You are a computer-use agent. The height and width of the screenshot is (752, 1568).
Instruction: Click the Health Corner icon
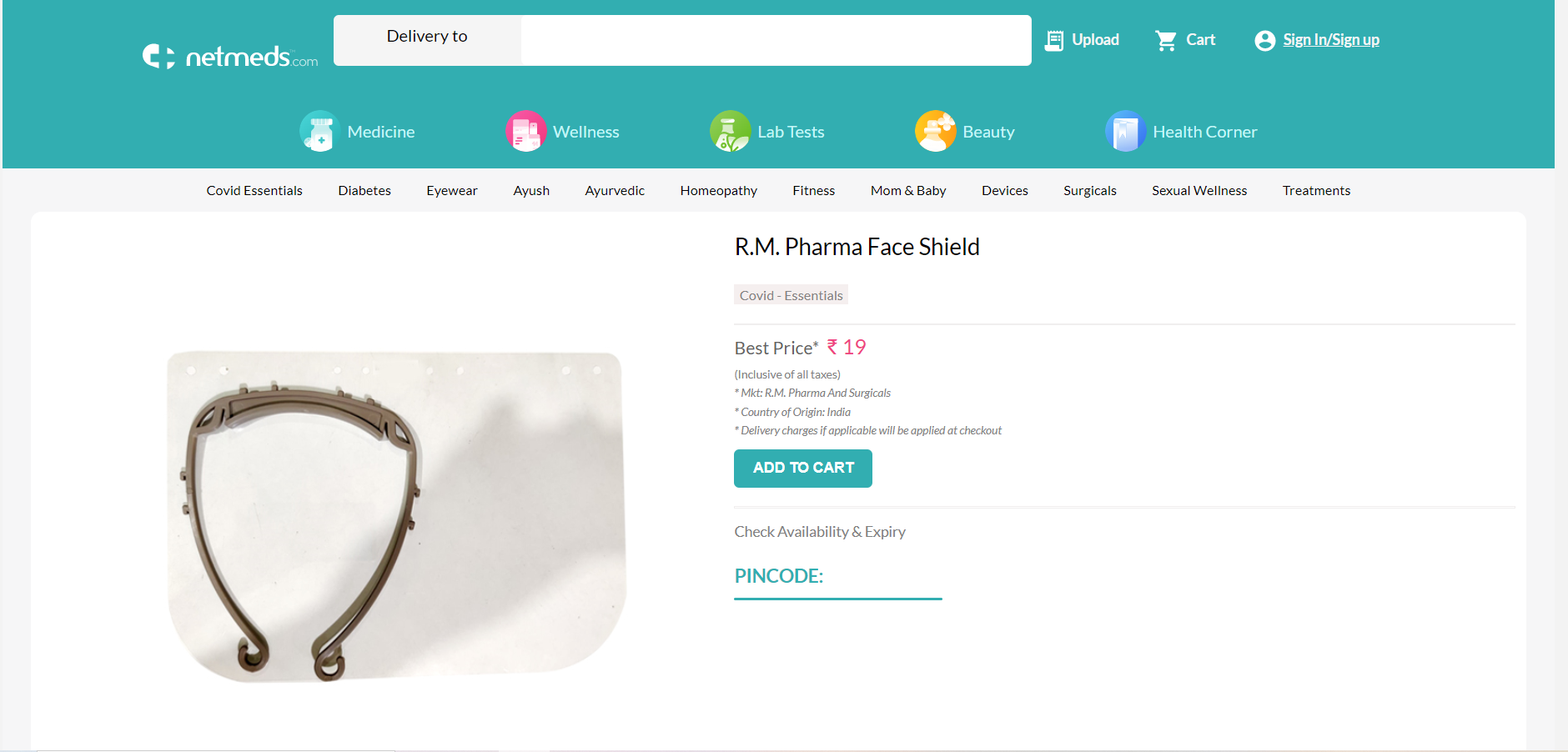tap(1126, 131)
